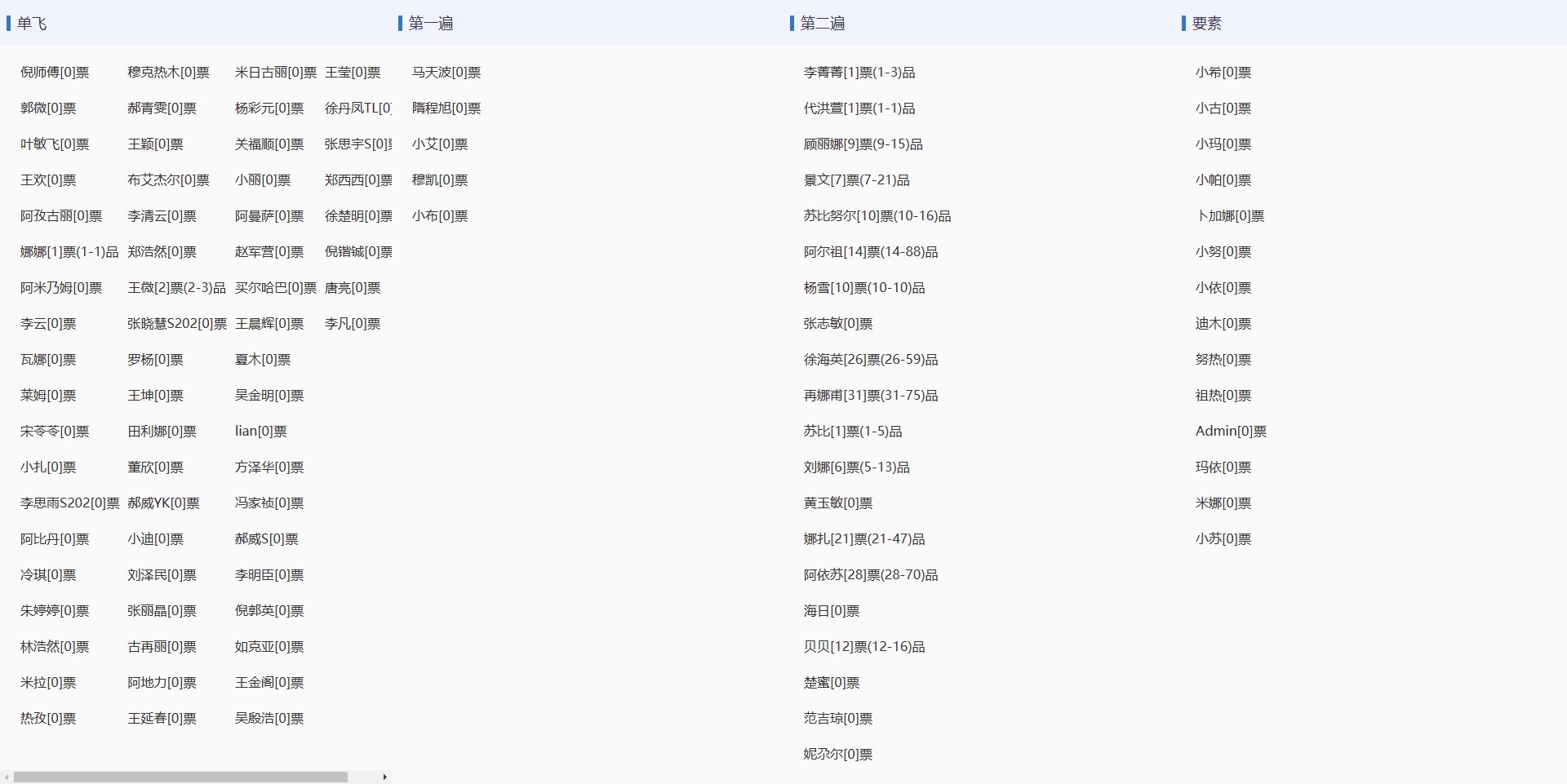Screen dimensions: 1567x784
Task: Click entry 徐海英[26]票(26-59)品
Action: (x=871, y=360)
